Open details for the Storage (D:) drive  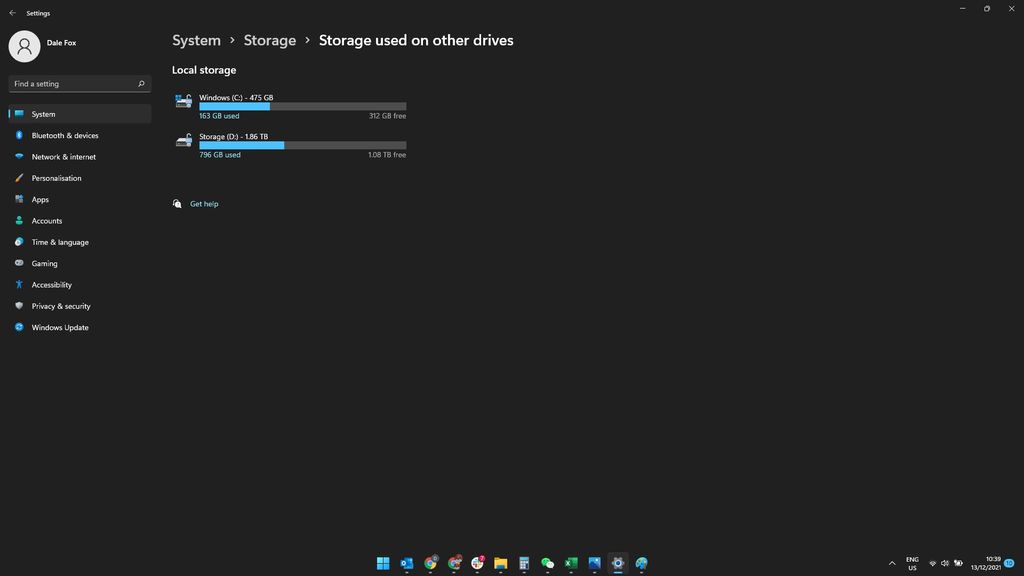(x=290, y=145)
